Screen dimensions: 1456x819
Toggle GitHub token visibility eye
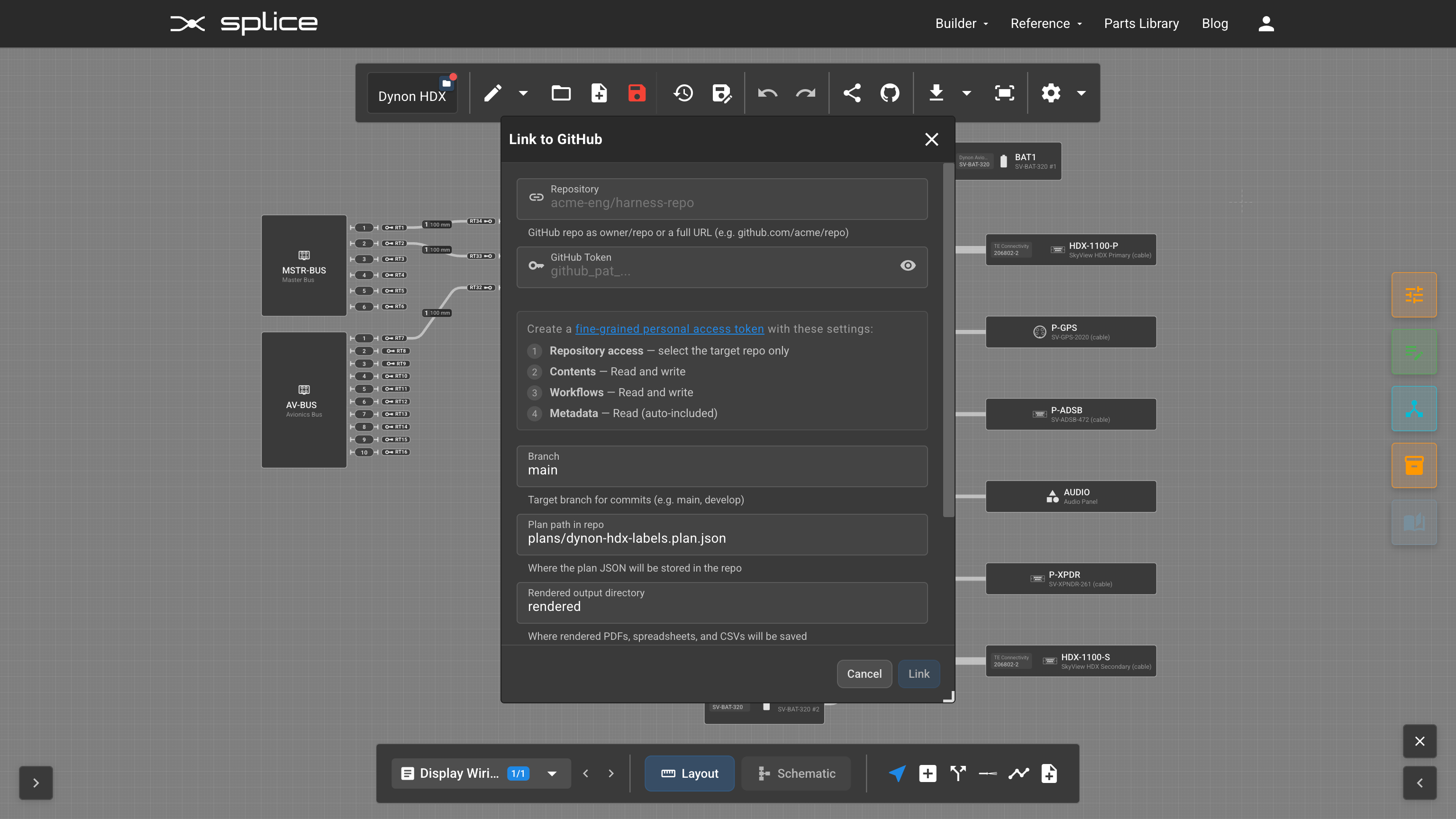click(x=908, y=265)
